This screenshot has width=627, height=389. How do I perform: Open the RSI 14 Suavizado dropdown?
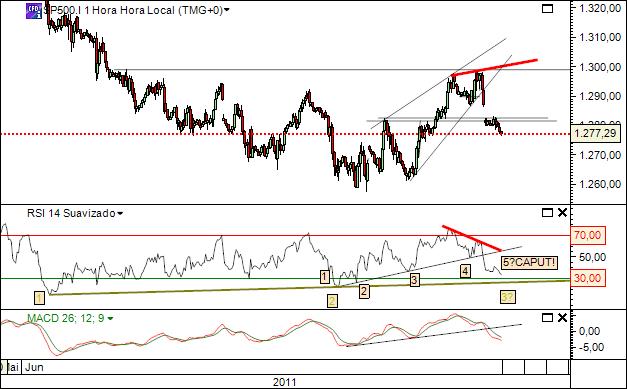click(120, 213)
